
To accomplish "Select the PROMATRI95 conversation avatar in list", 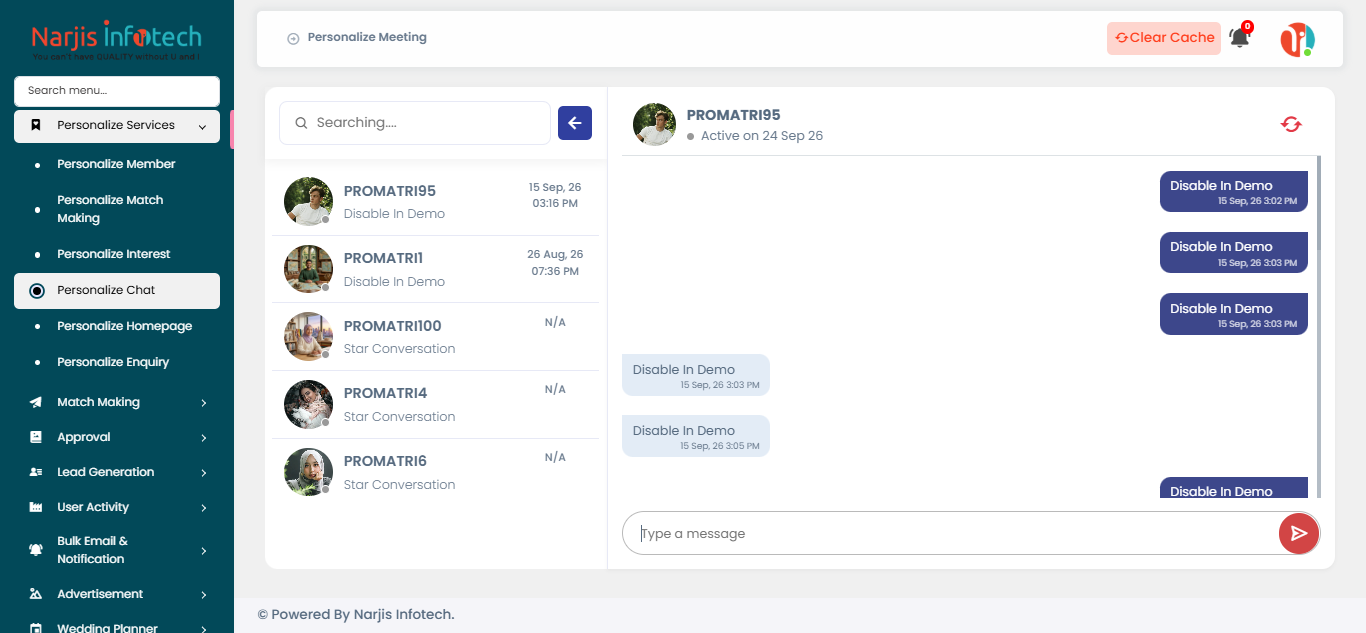I will pos(308,201).
